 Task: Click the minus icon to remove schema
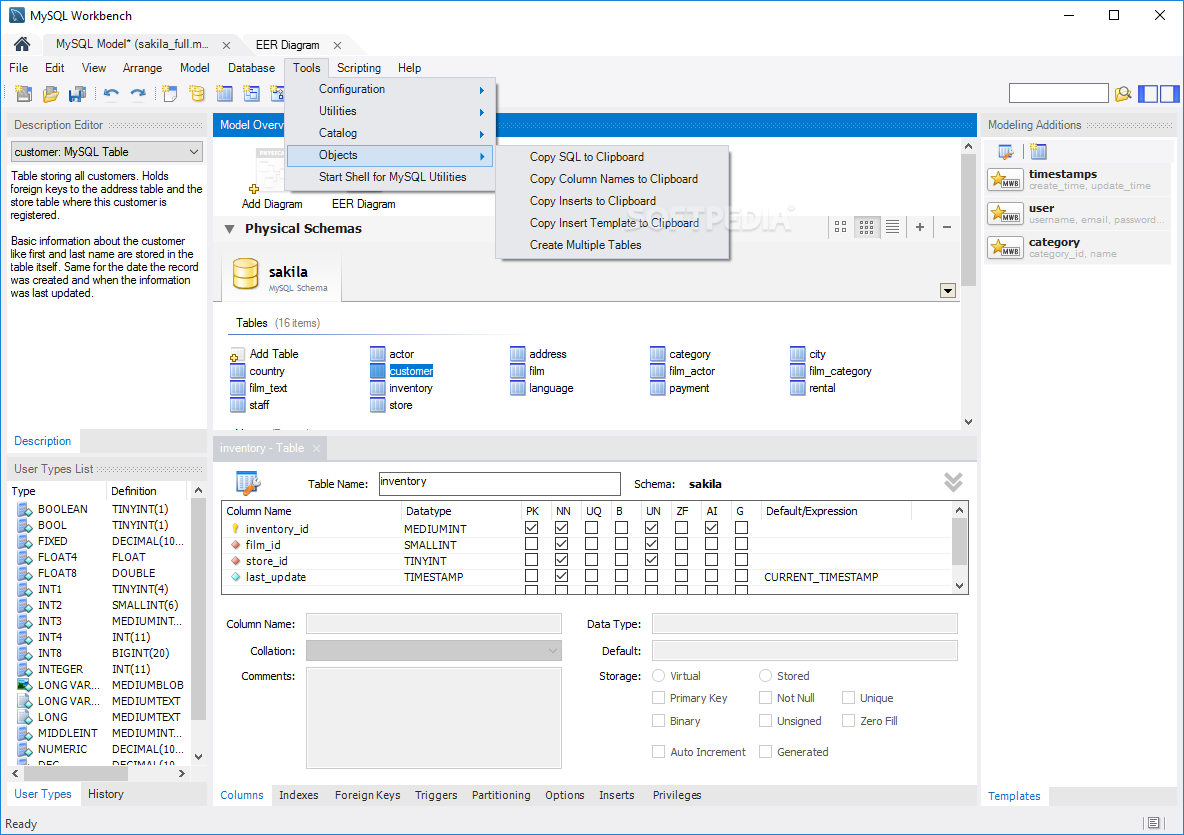pyautogui.click(x=947, y=227)
